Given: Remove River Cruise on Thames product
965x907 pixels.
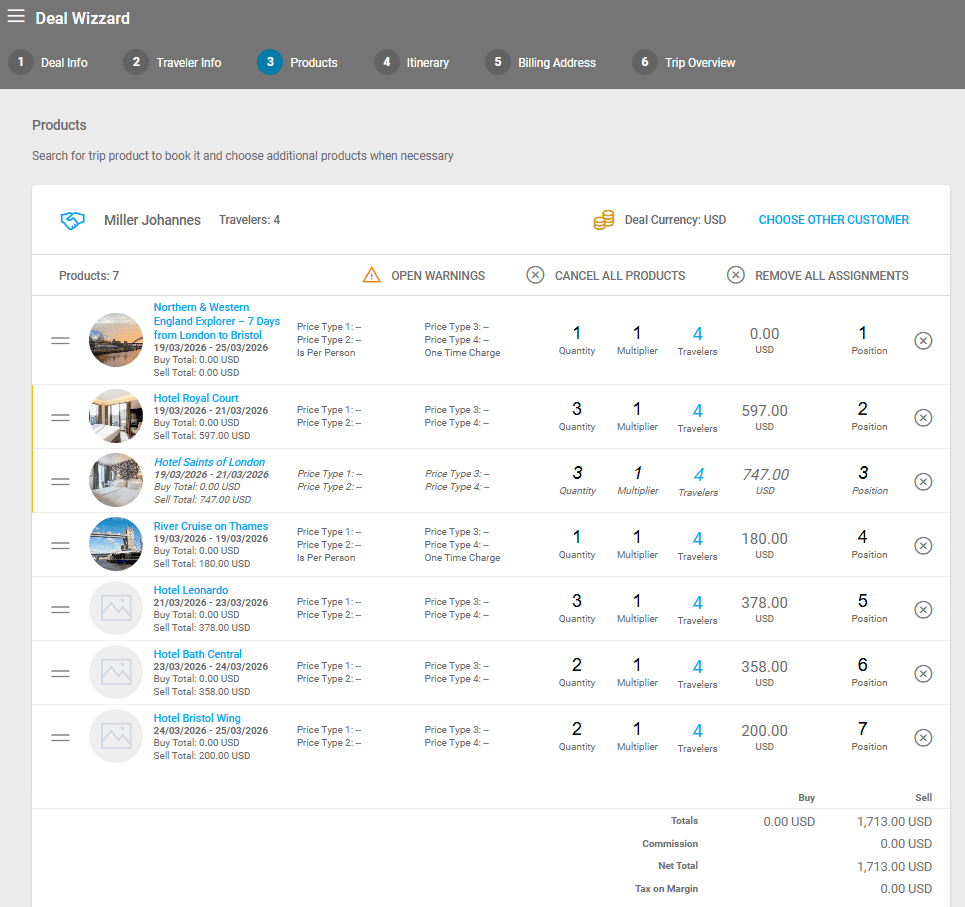Looking at the screenshot, I should [923, 545].
